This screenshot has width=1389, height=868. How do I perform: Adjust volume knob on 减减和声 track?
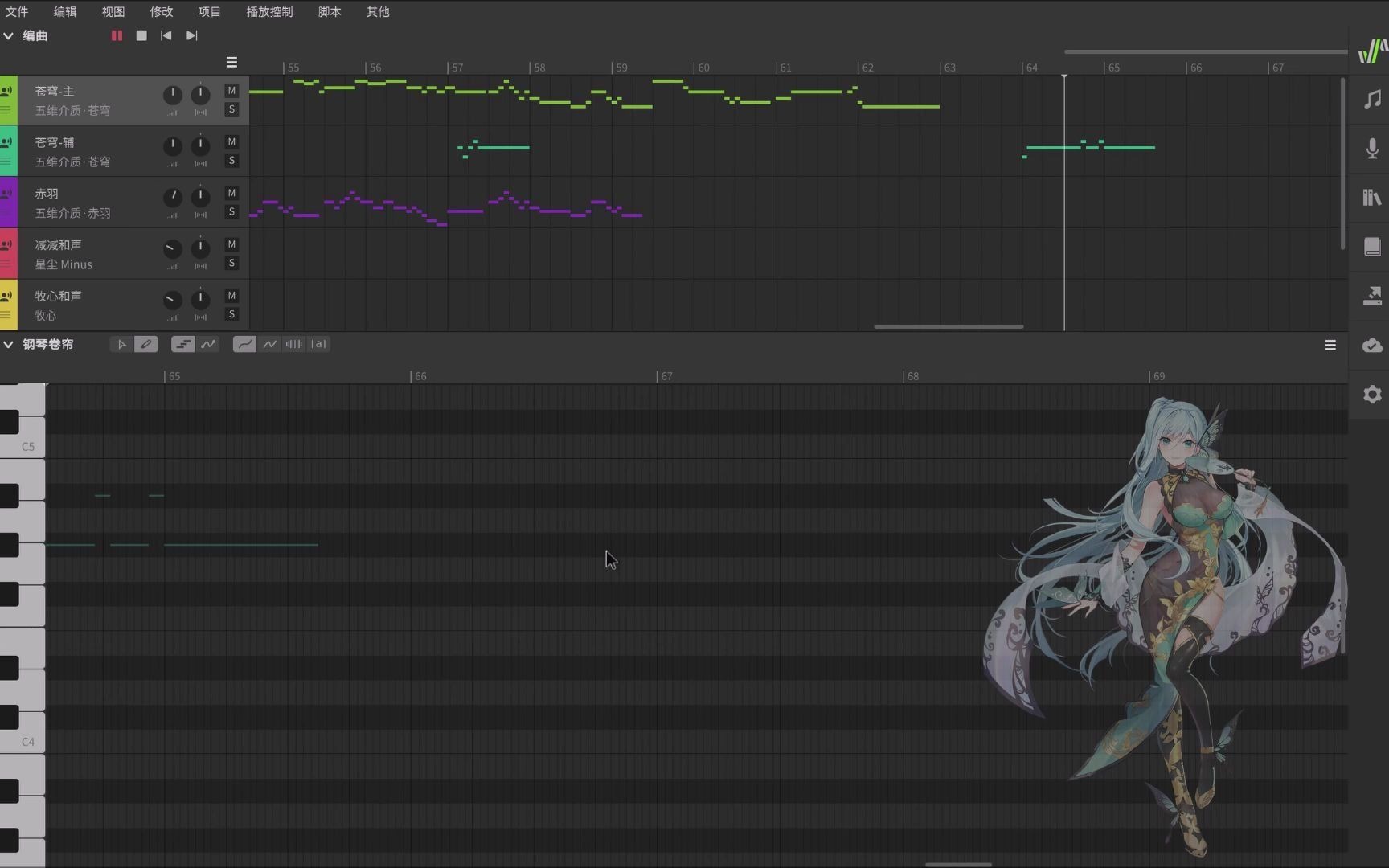pos(173,248)
